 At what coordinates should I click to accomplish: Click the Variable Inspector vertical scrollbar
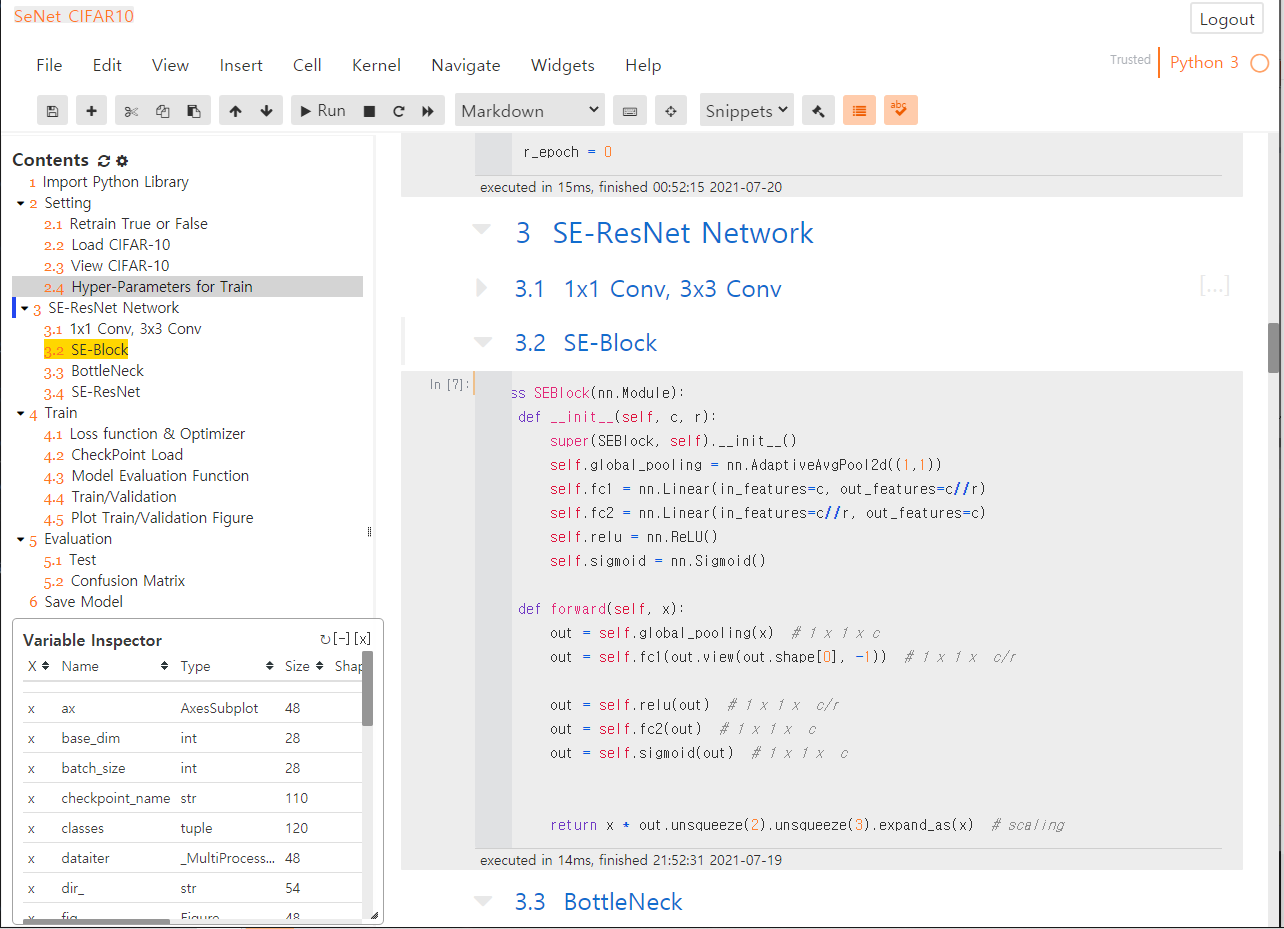point(367,688)
